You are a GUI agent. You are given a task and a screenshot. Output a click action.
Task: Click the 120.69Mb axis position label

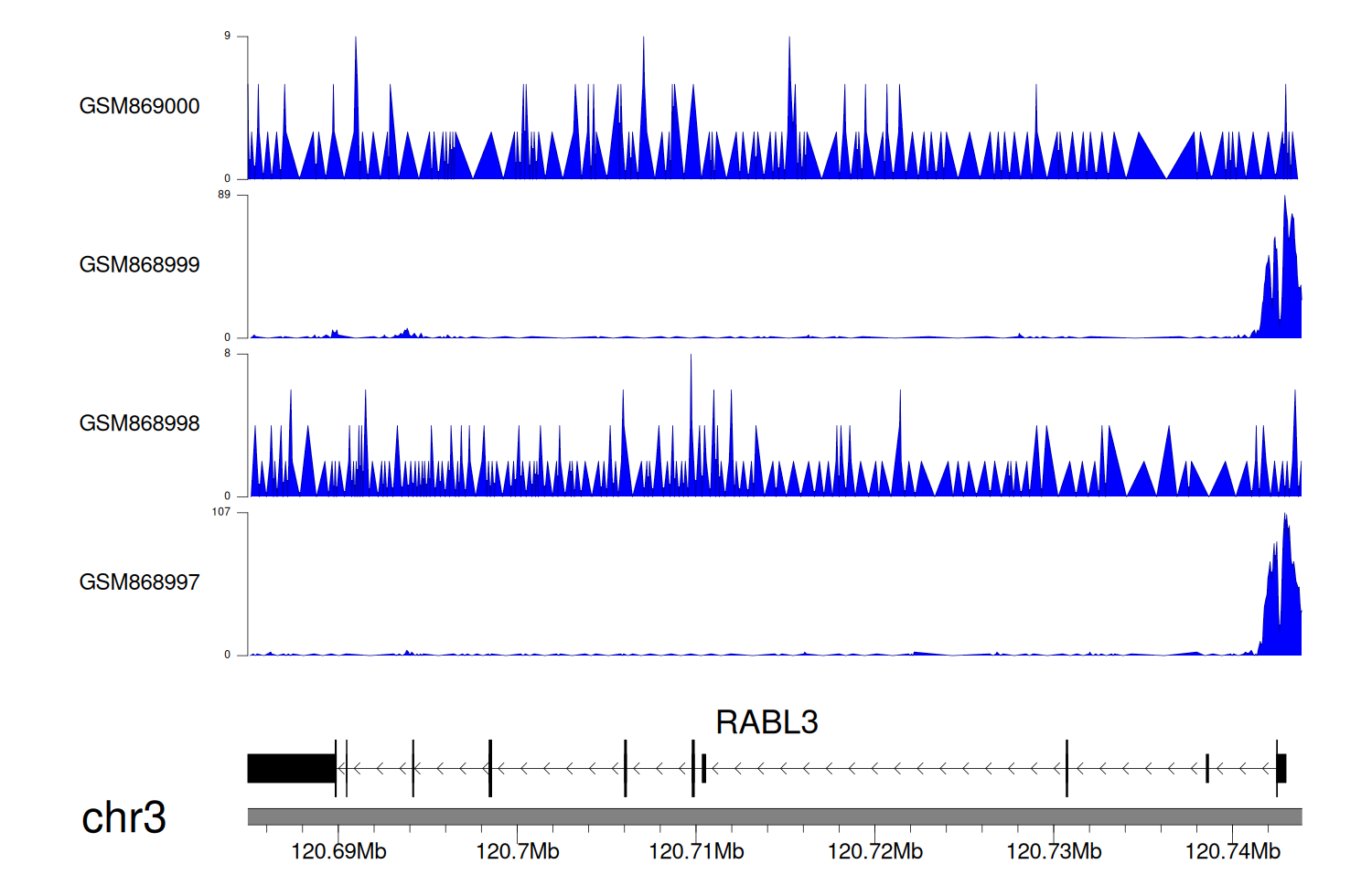click(x=338, y=852)
